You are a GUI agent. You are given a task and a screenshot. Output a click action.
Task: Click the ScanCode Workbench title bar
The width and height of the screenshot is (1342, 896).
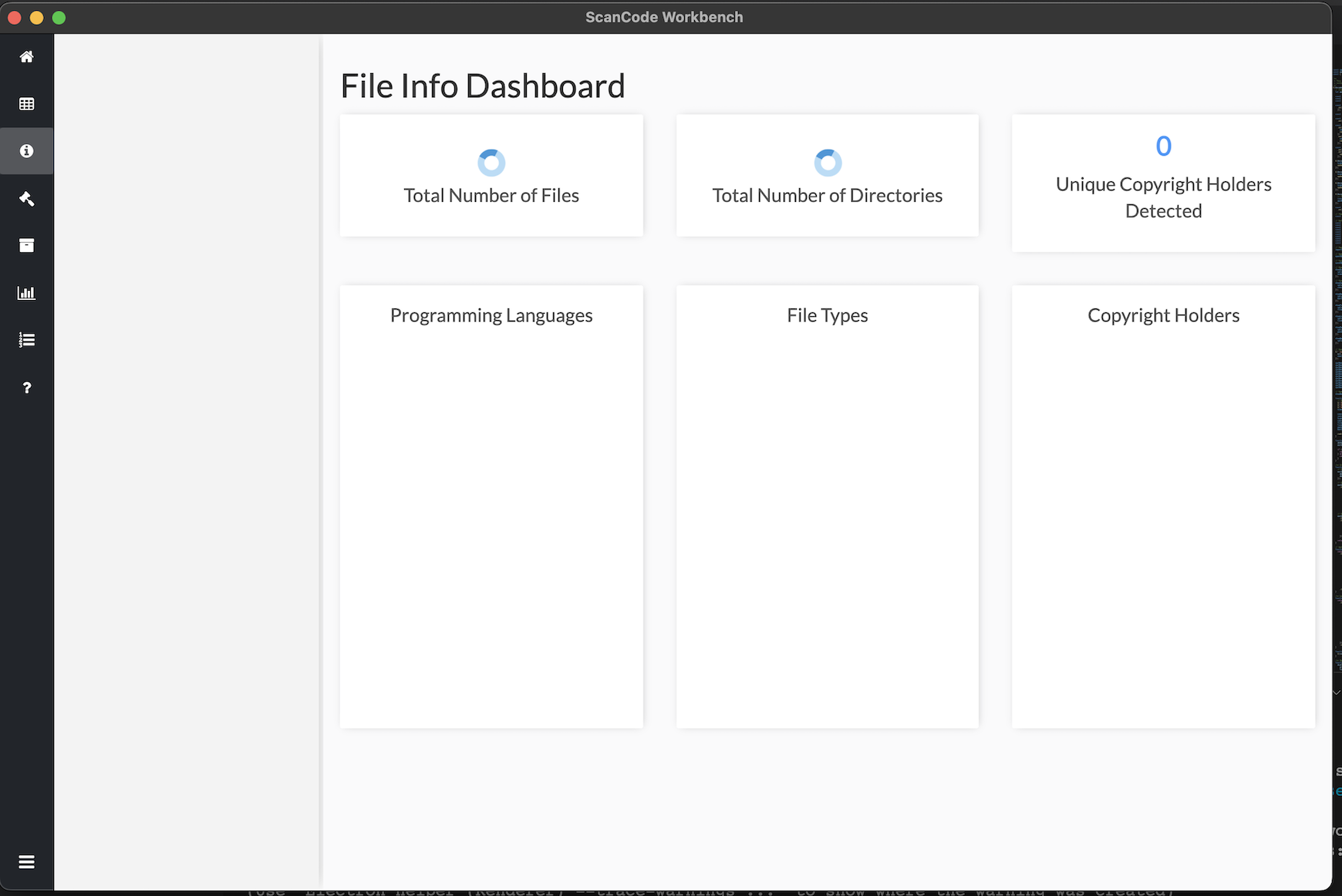[664, 17]
